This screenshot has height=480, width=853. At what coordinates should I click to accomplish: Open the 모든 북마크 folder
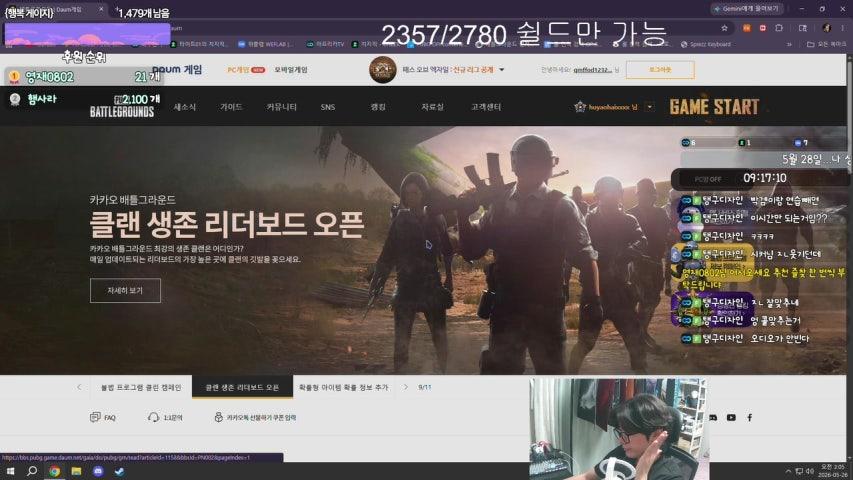point(826,44)
